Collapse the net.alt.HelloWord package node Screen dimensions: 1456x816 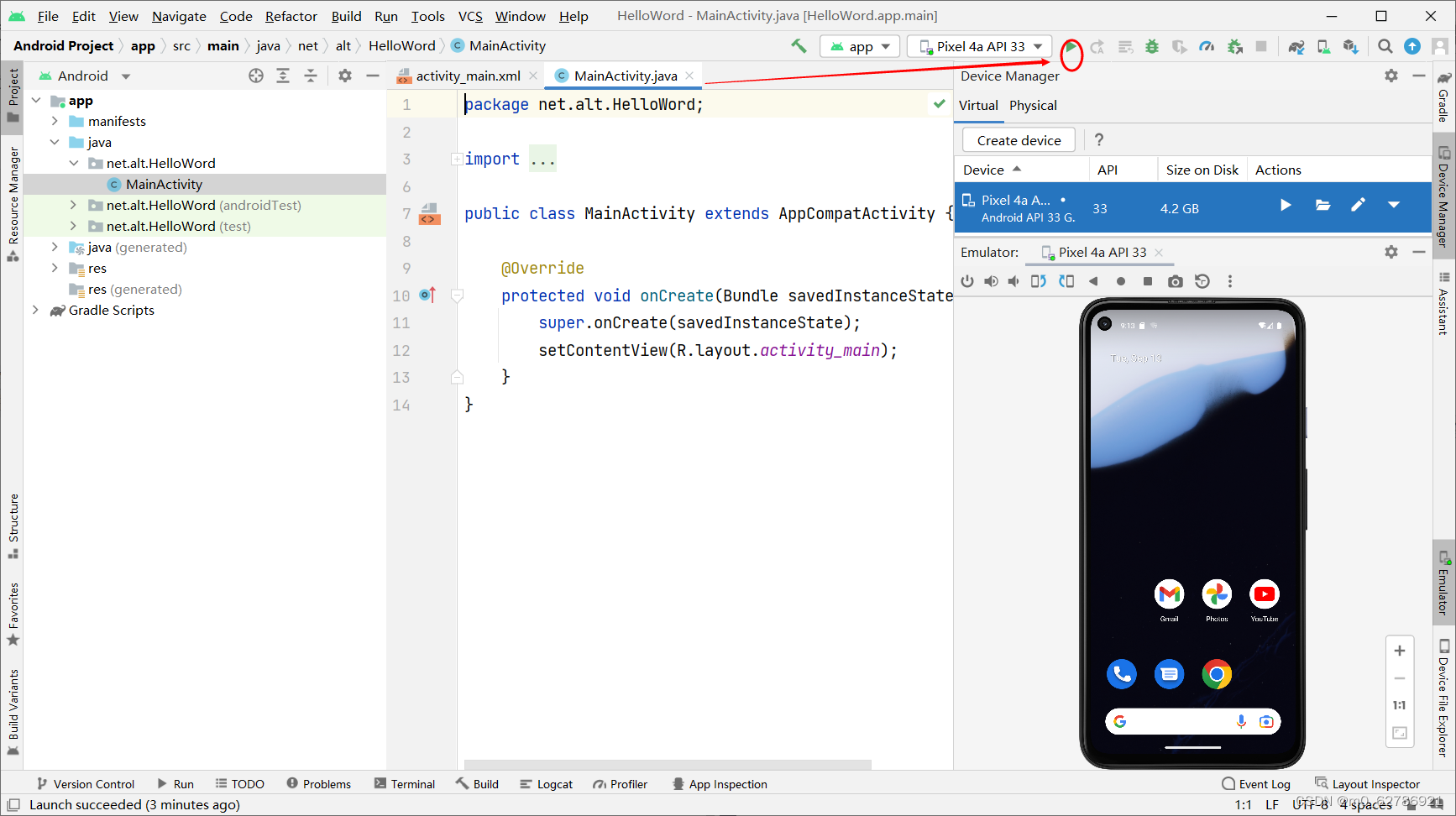74,163
